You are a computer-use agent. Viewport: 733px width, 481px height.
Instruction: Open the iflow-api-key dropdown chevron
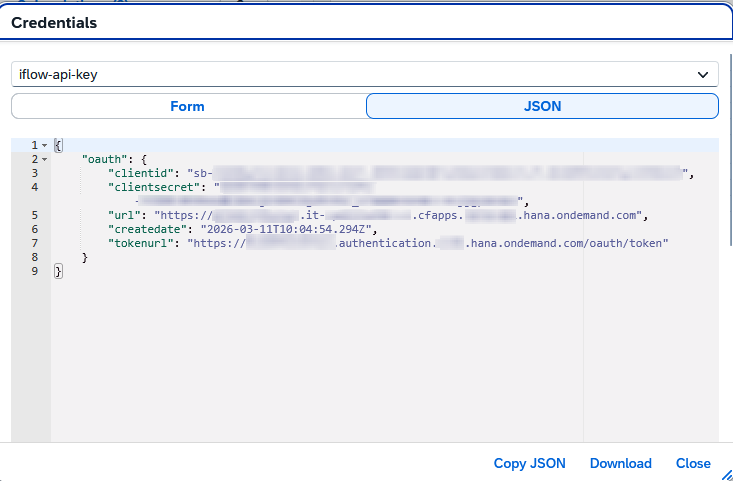701,74
